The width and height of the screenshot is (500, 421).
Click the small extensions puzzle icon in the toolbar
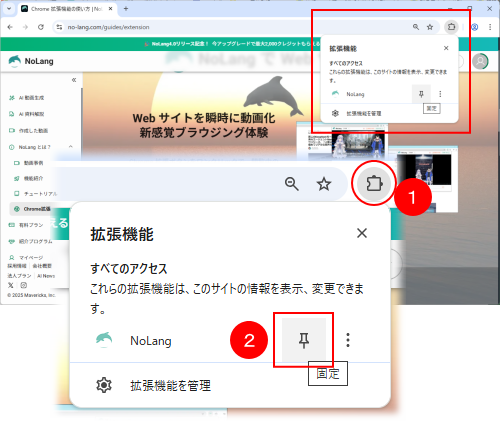point(451,27)
